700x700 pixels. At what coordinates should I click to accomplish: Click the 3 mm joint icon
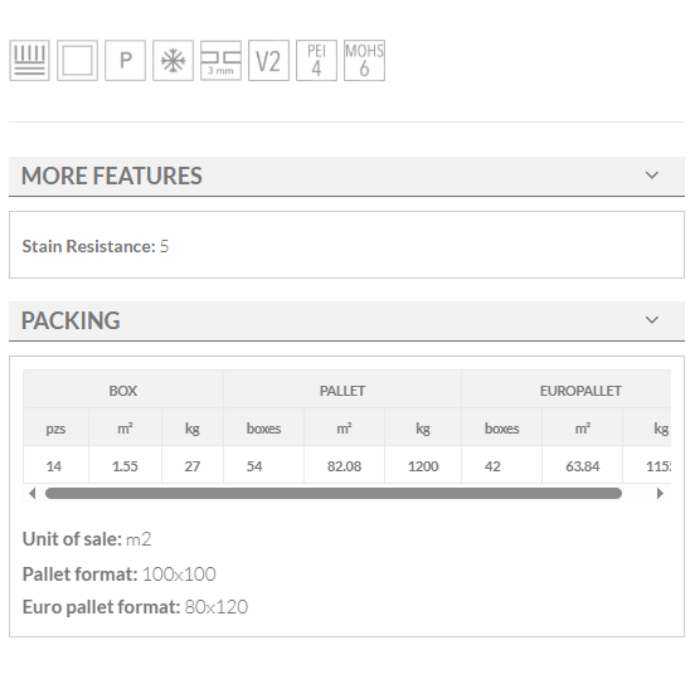[219, 60]
